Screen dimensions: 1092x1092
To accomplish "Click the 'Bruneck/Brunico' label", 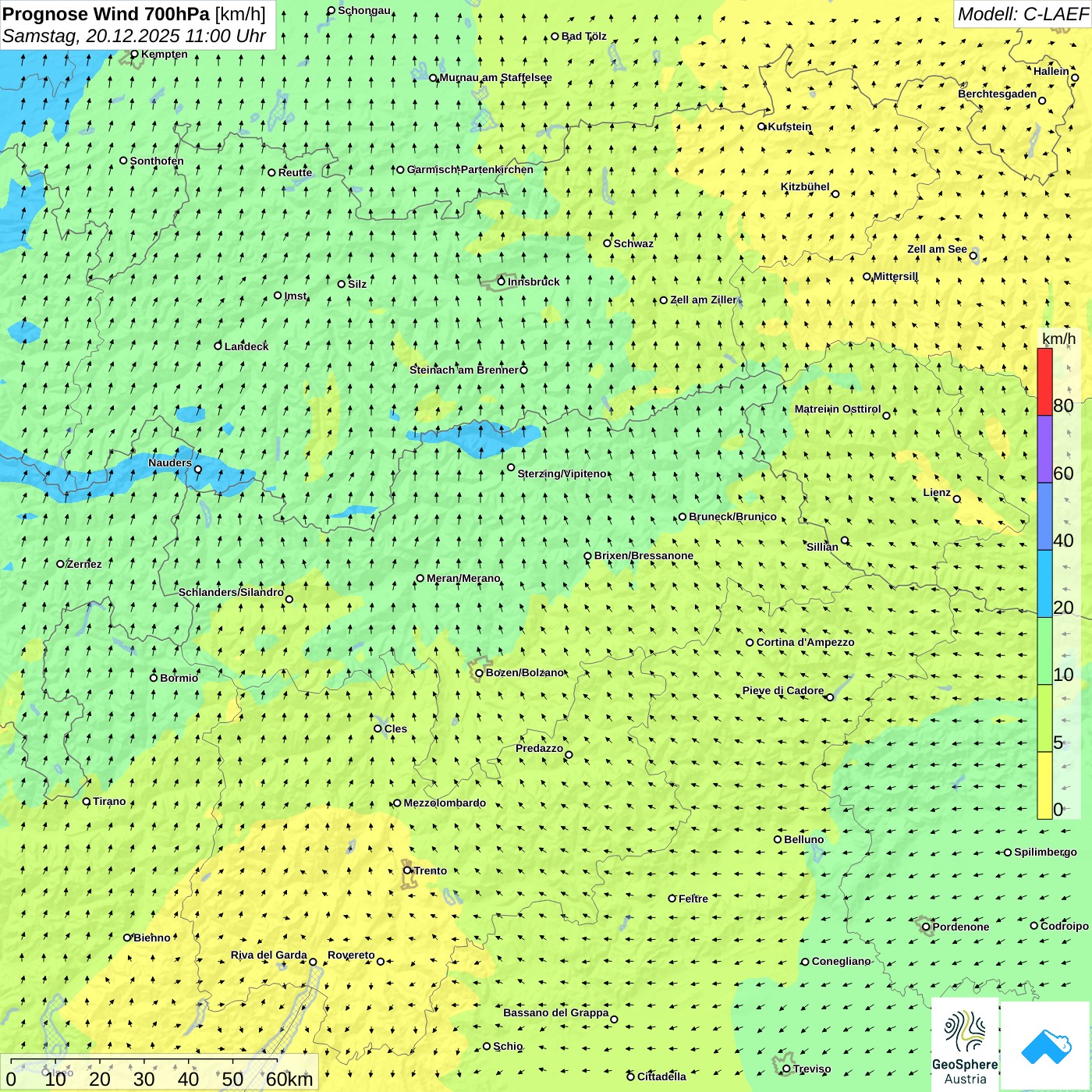I will pyautogui.click(x=732, y=516).
